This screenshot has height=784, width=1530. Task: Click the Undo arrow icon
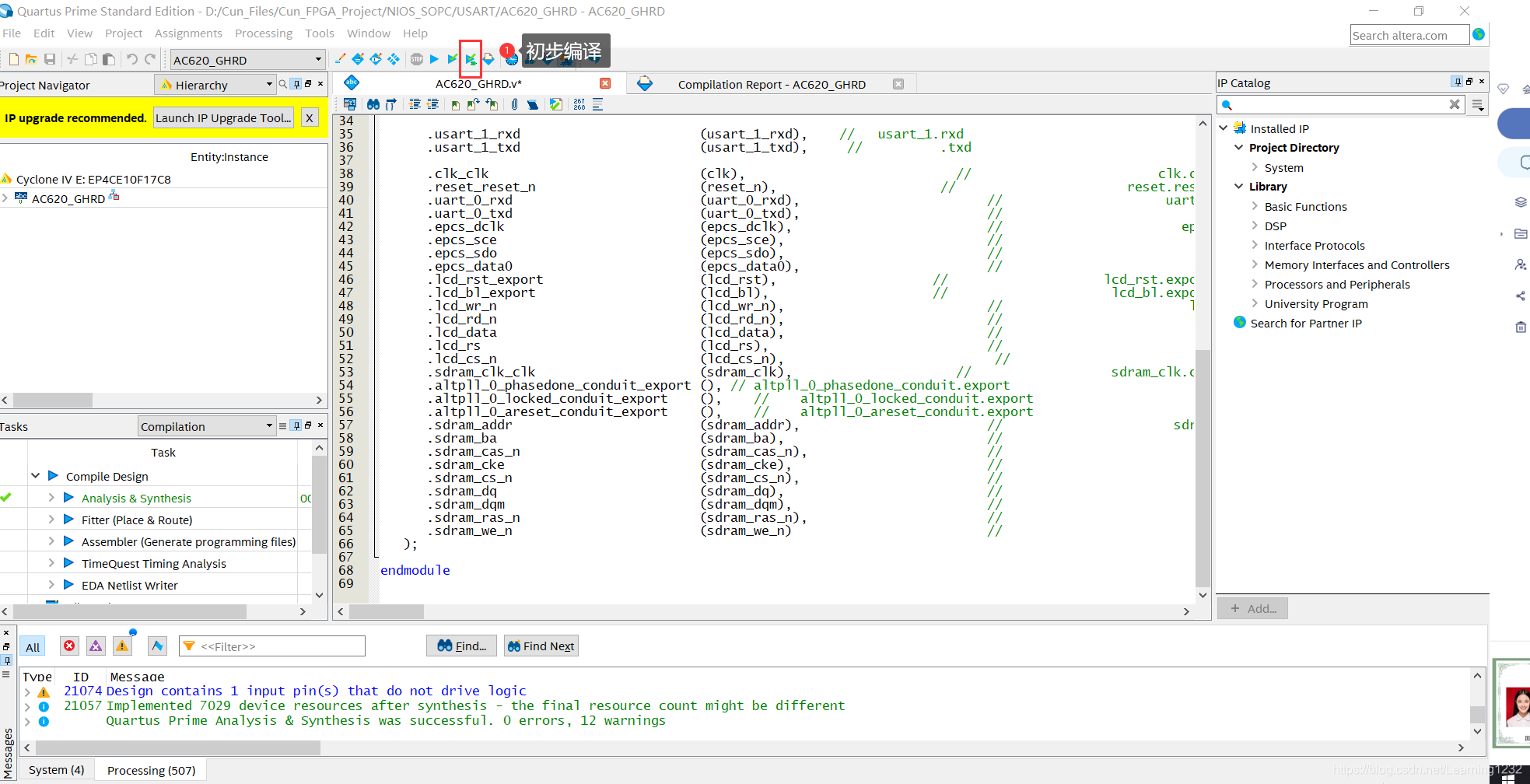point(131,59)
